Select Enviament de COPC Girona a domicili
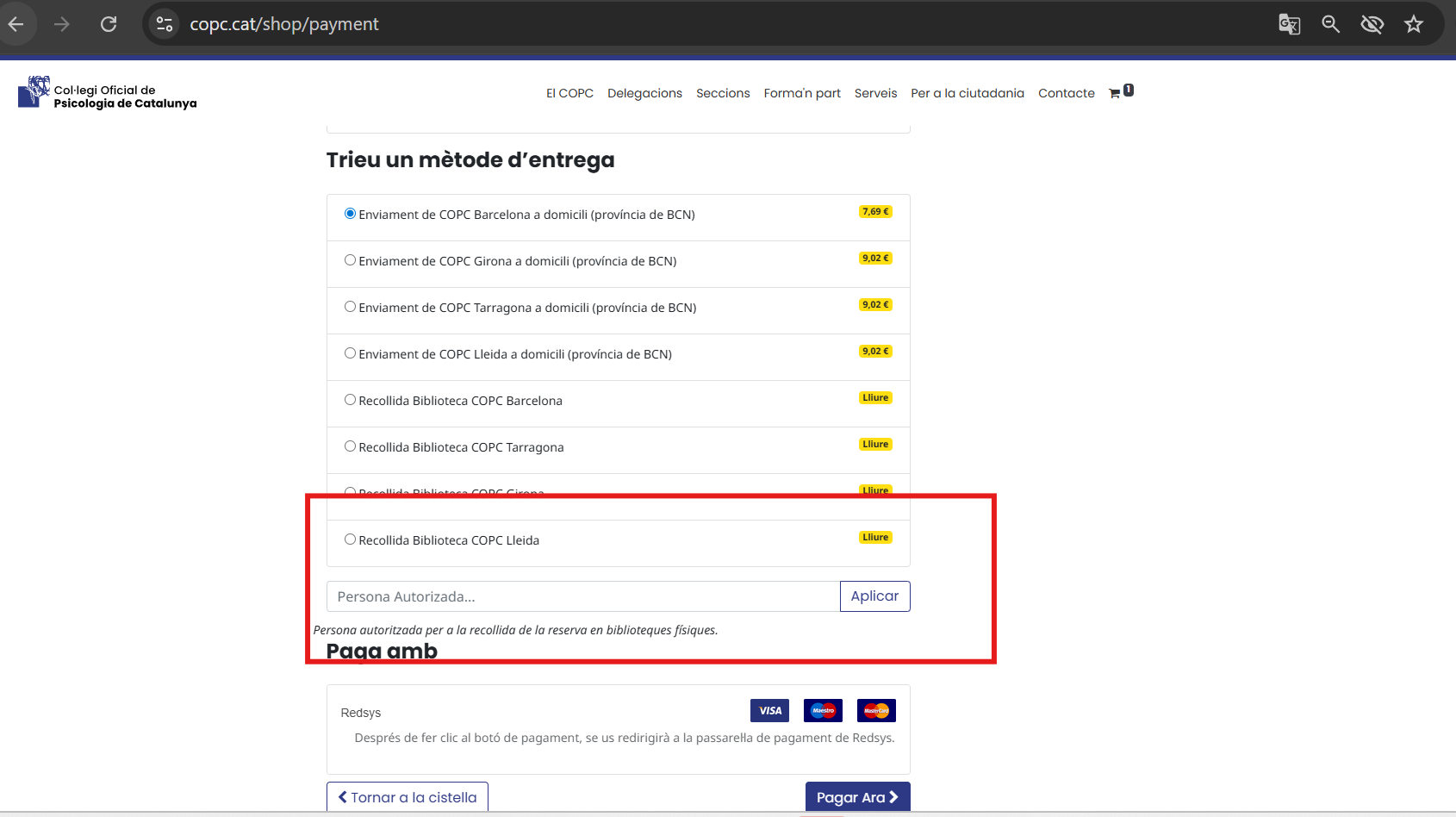1456x817 pixels. (350, 260)
